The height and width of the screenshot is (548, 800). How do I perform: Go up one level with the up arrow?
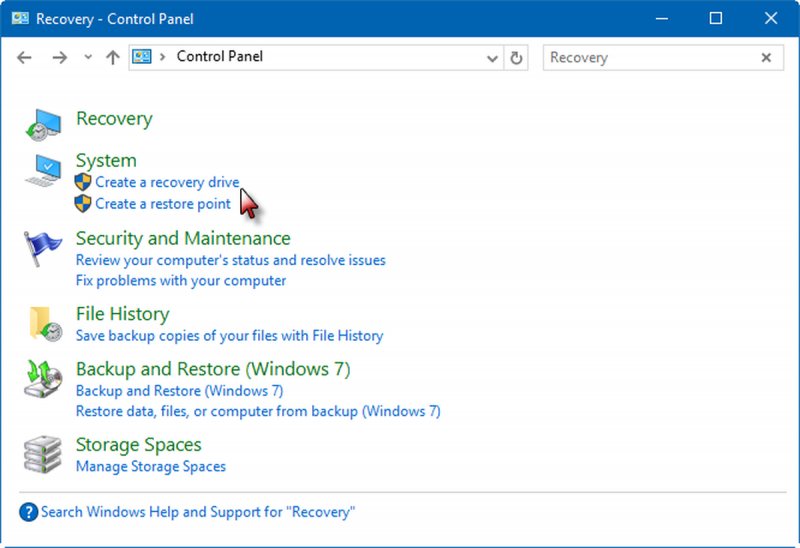pyautogui.click(x=113, y=57)
